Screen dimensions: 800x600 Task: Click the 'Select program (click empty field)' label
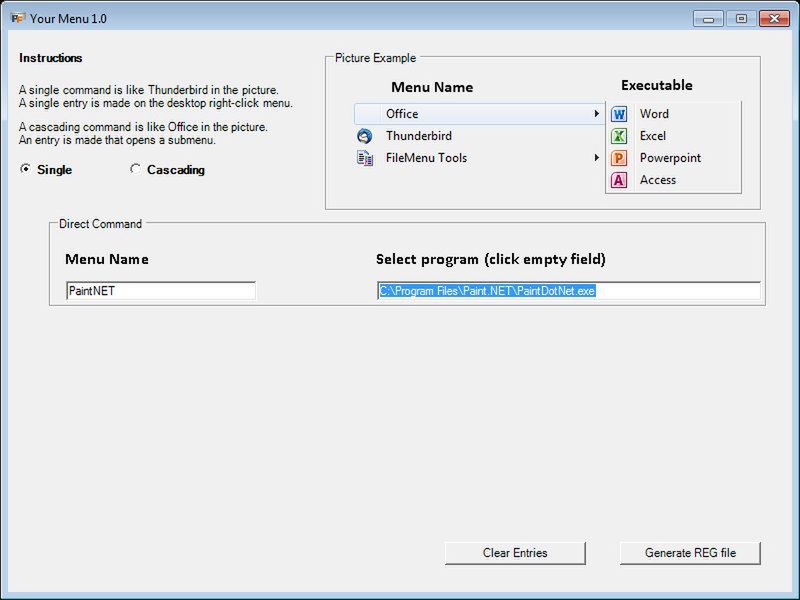[491, 259]
